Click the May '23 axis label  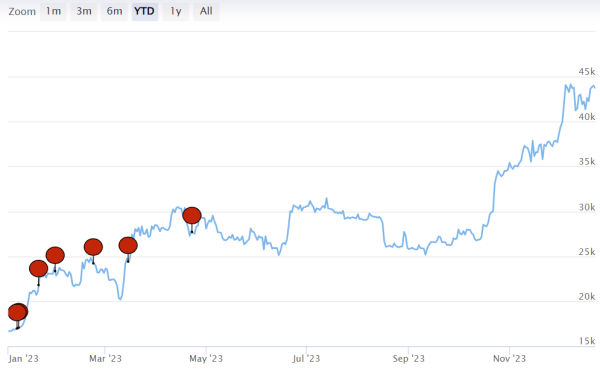coord(206,359)
